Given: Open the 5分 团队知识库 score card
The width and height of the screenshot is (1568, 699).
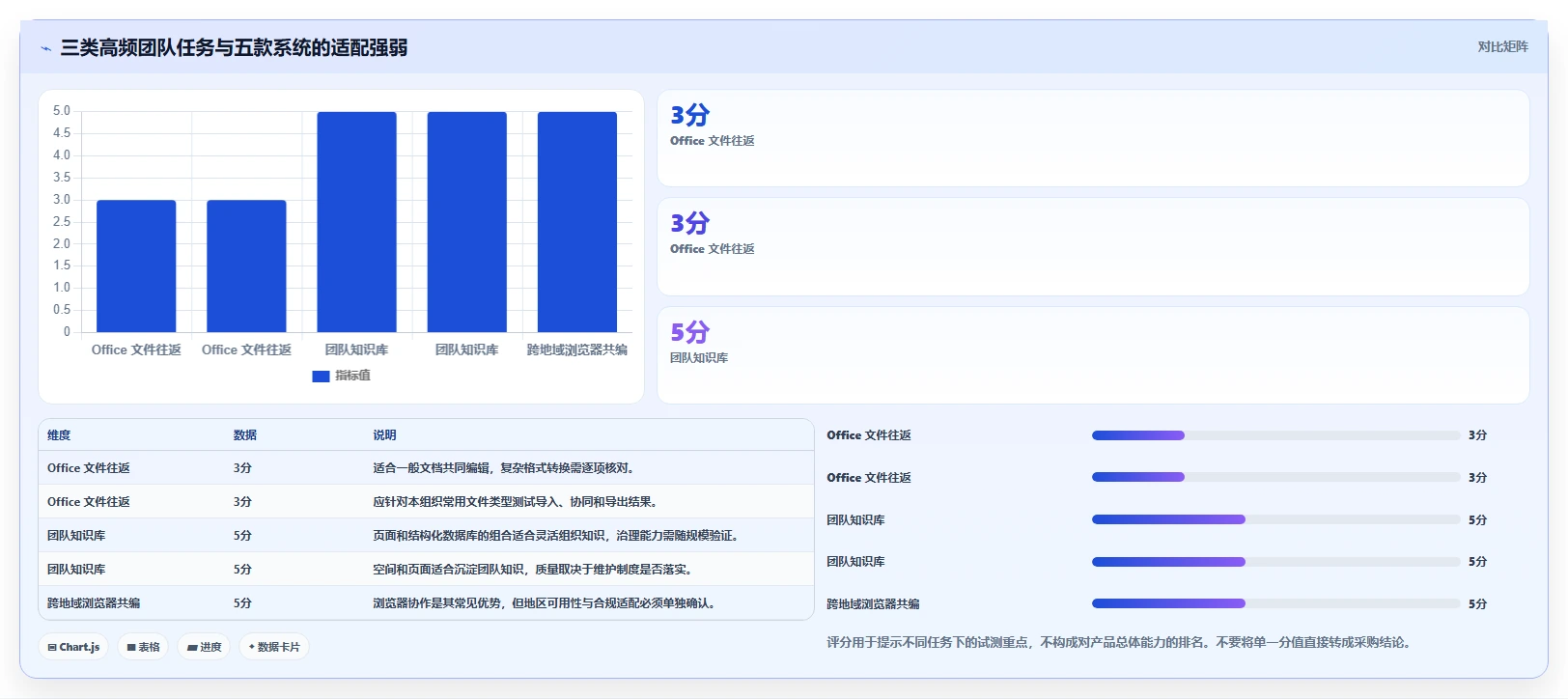Looking at the screenshot, I should tap(1093, 355).
